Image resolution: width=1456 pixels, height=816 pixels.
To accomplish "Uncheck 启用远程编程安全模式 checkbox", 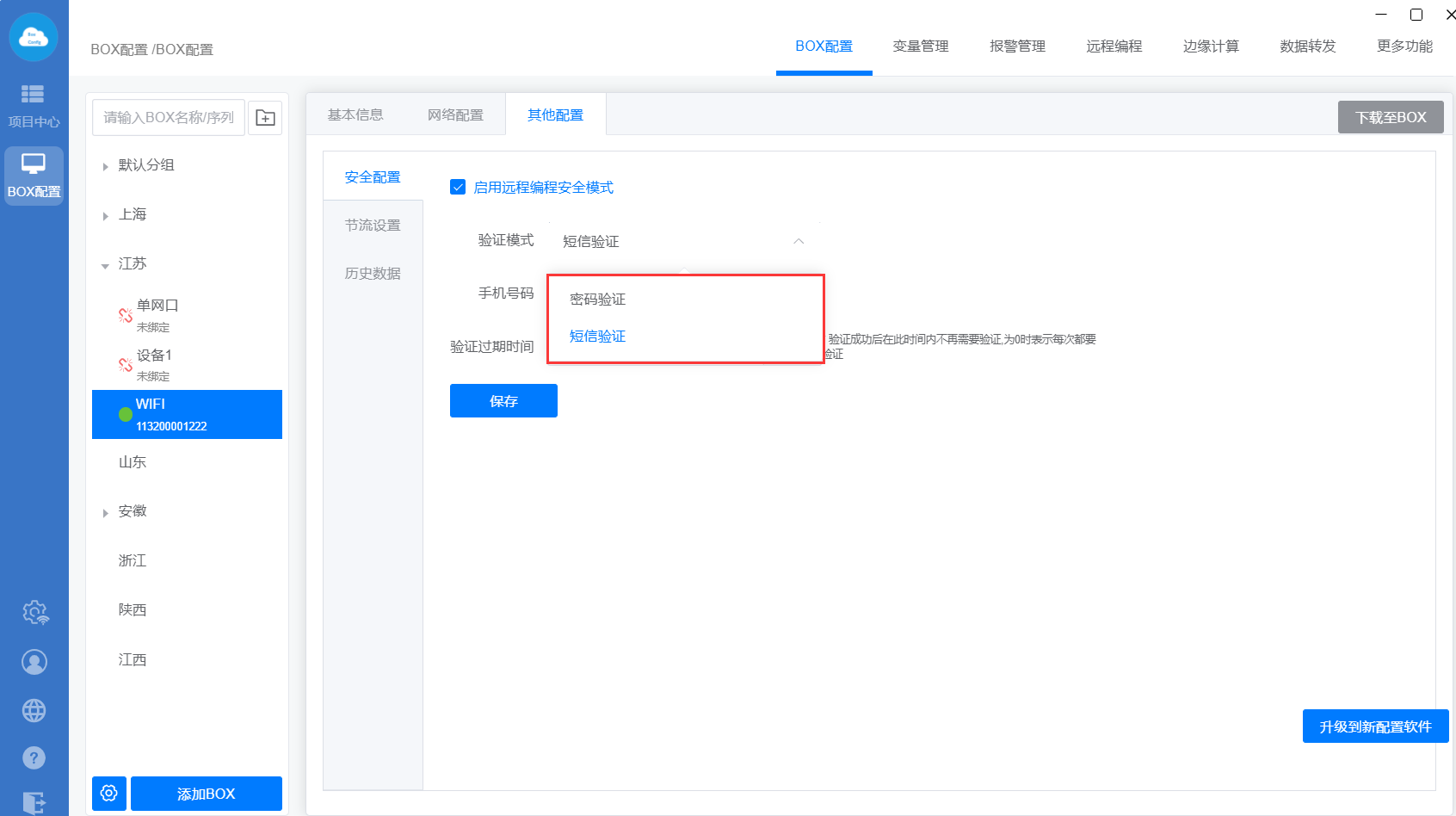I will pos(458,188).
